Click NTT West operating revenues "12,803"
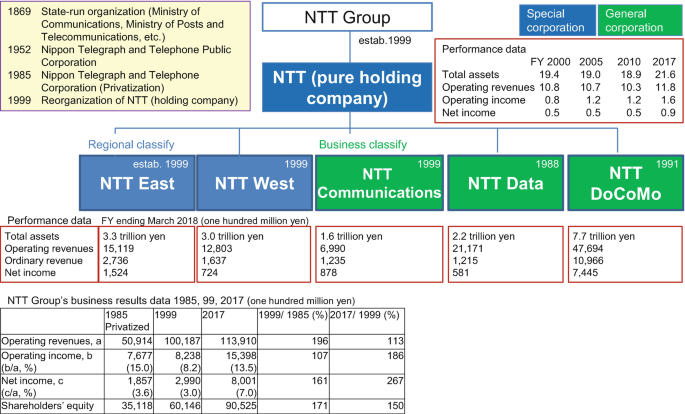Image resolution: width=685 pixels, height=414 pixels. (x=217, y=248)
